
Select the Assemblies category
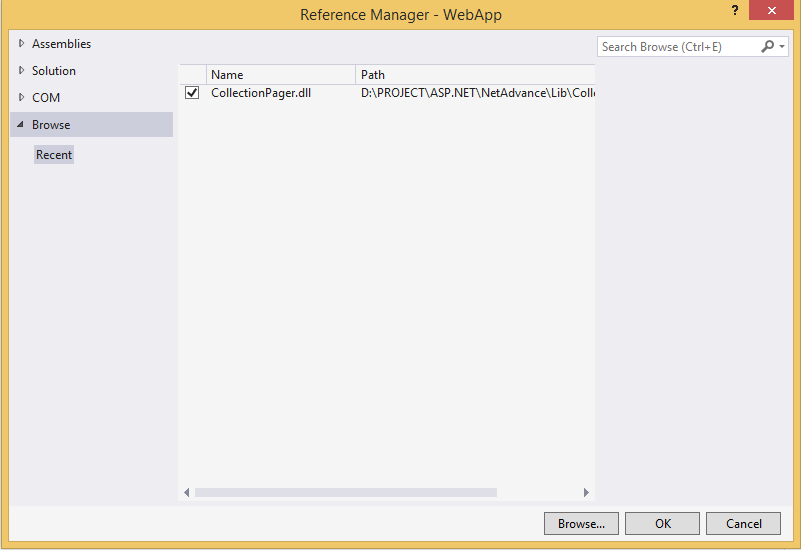click(61, 44)
